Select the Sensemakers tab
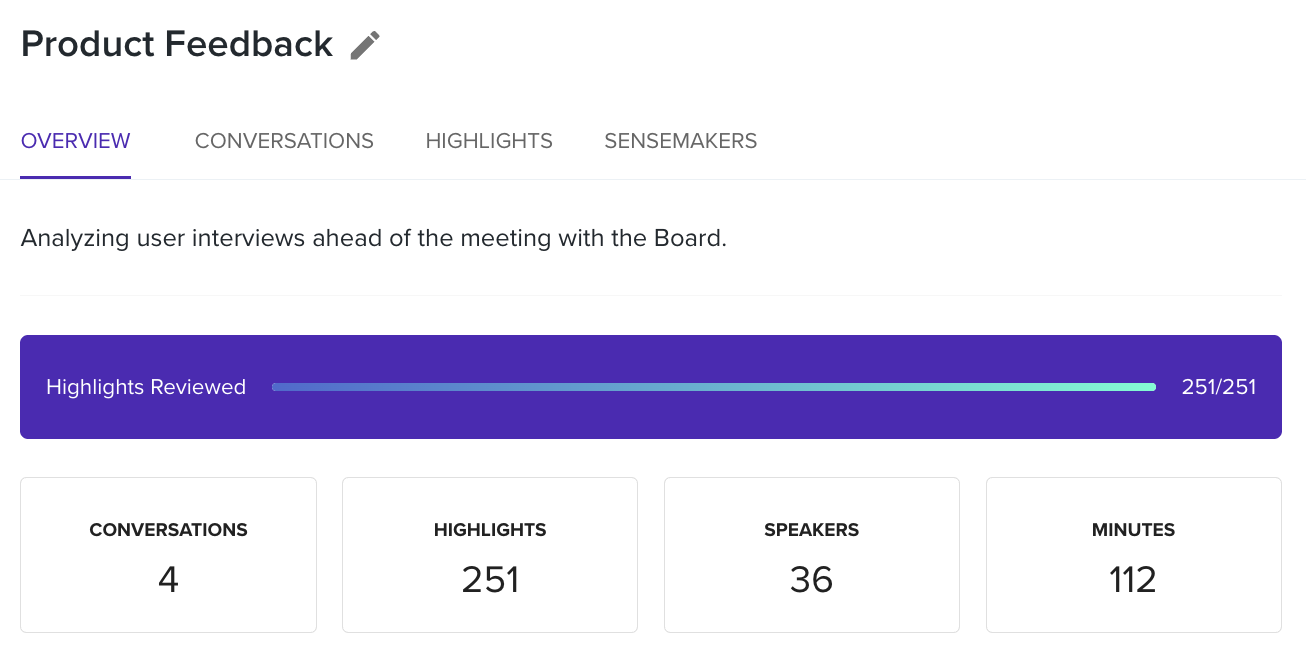 (681, 141)
